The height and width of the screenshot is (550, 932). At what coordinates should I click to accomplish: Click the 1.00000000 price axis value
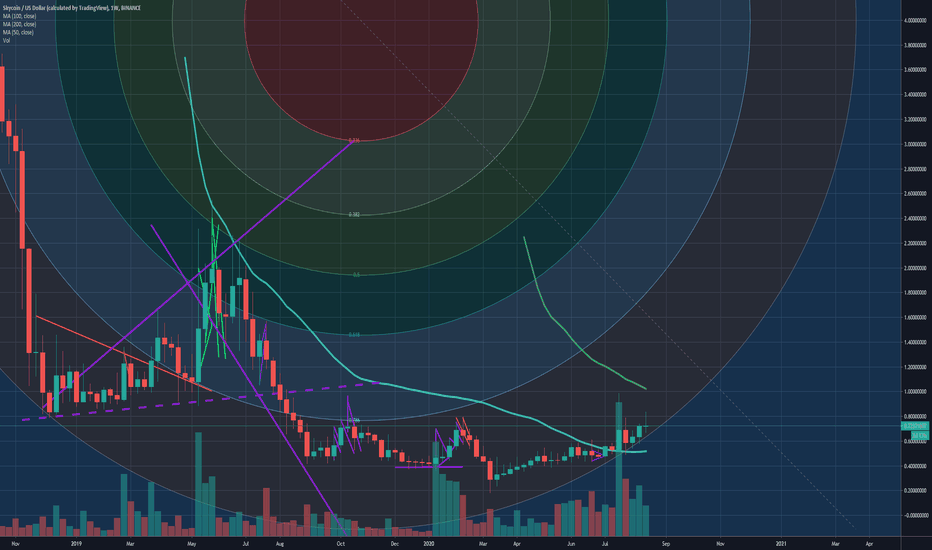(915, 392)
